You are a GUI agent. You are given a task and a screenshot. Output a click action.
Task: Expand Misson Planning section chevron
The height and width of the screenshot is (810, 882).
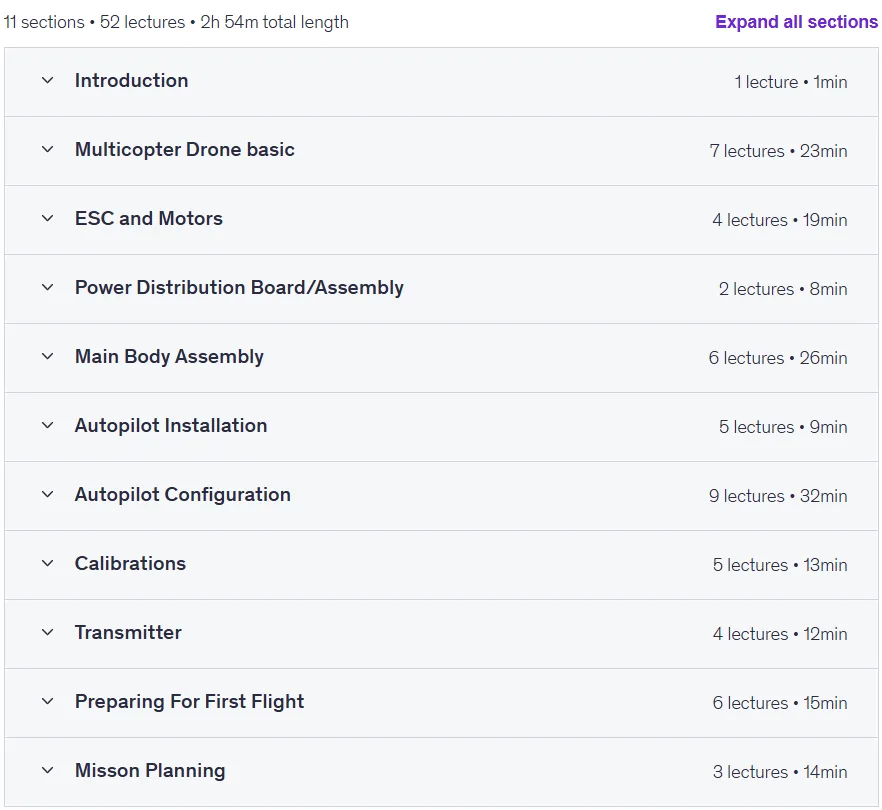tap(48, 771)
